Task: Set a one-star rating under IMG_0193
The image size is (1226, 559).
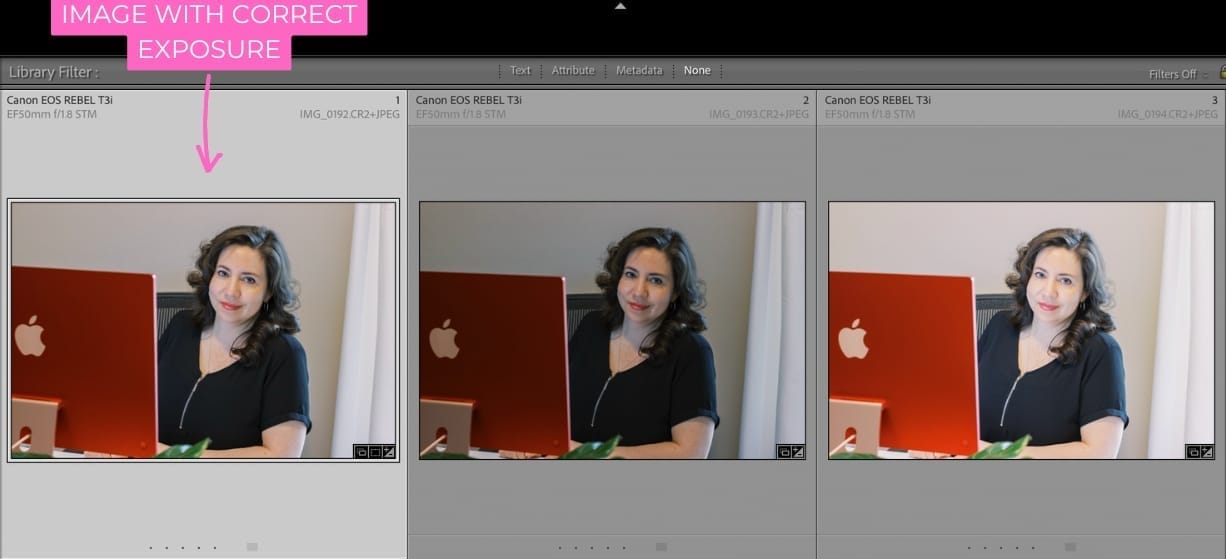Action: coord(560,548)
